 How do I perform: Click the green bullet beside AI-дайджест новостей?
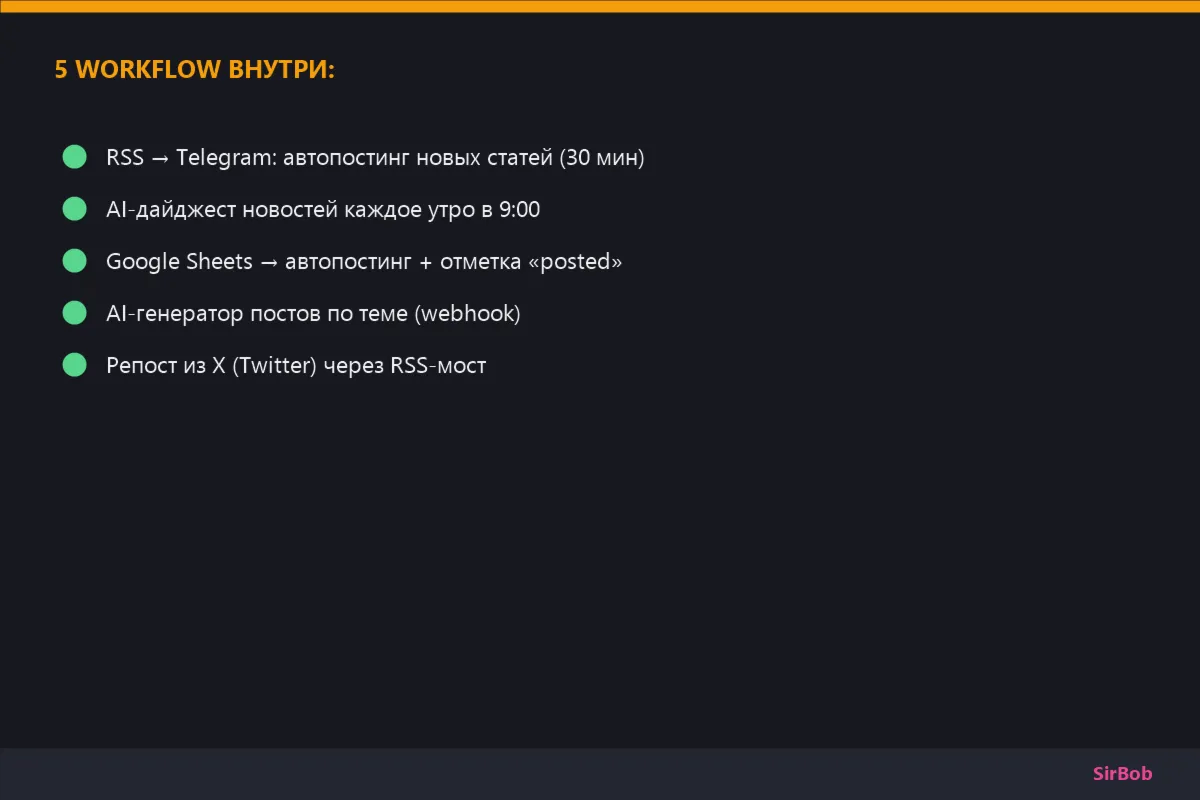tap(75, 209)
